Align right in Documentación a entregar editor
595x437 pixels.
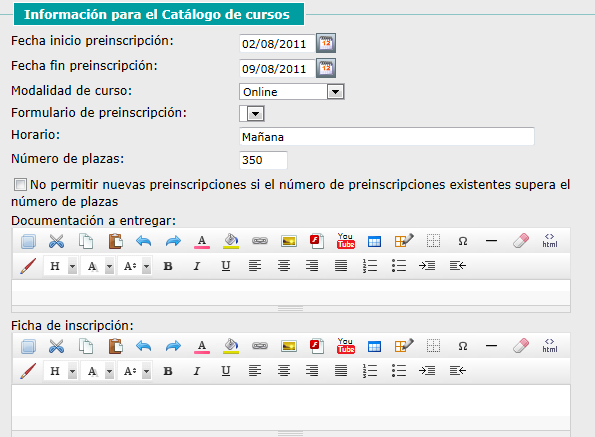tap(312, 266)
